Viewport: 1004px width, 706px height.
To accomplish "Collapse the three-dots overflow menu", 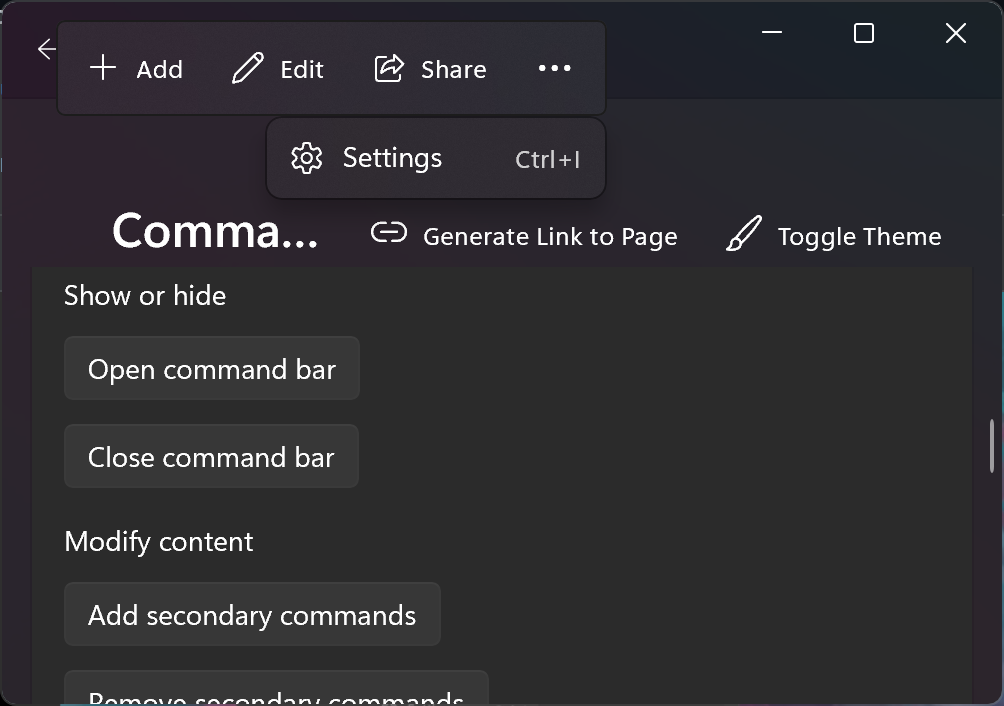I will [x=555, y=68].
